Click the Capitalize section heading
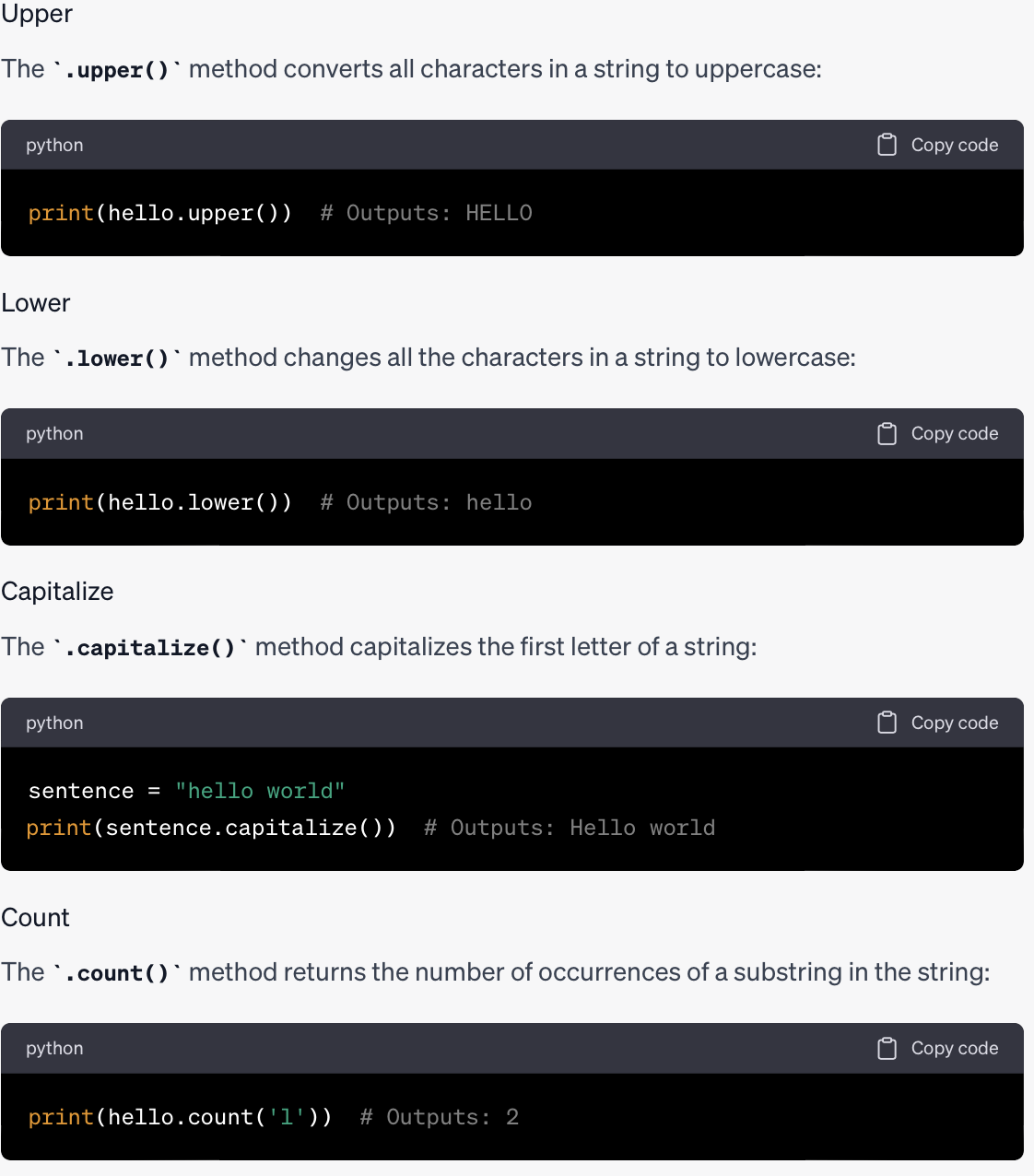The width and height of the screenshot is (1034, 1176). pyautogui.click(x=57, y=592)
